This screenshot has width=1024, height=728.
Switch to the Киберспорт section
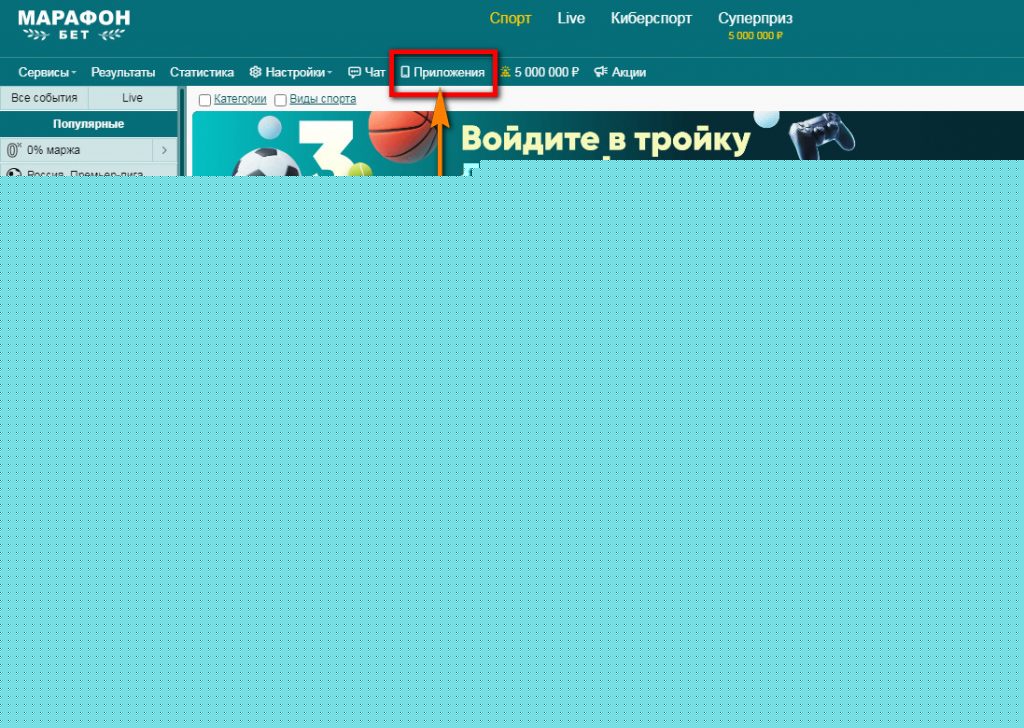(651, 18)
